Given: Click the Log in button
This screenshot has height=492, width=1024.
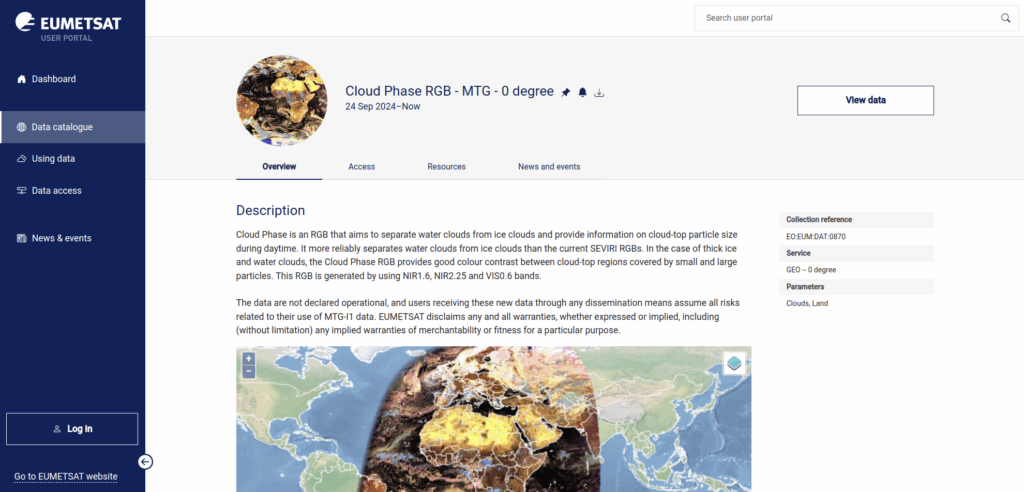Looking at the screenshot, I should pos(72,429).
